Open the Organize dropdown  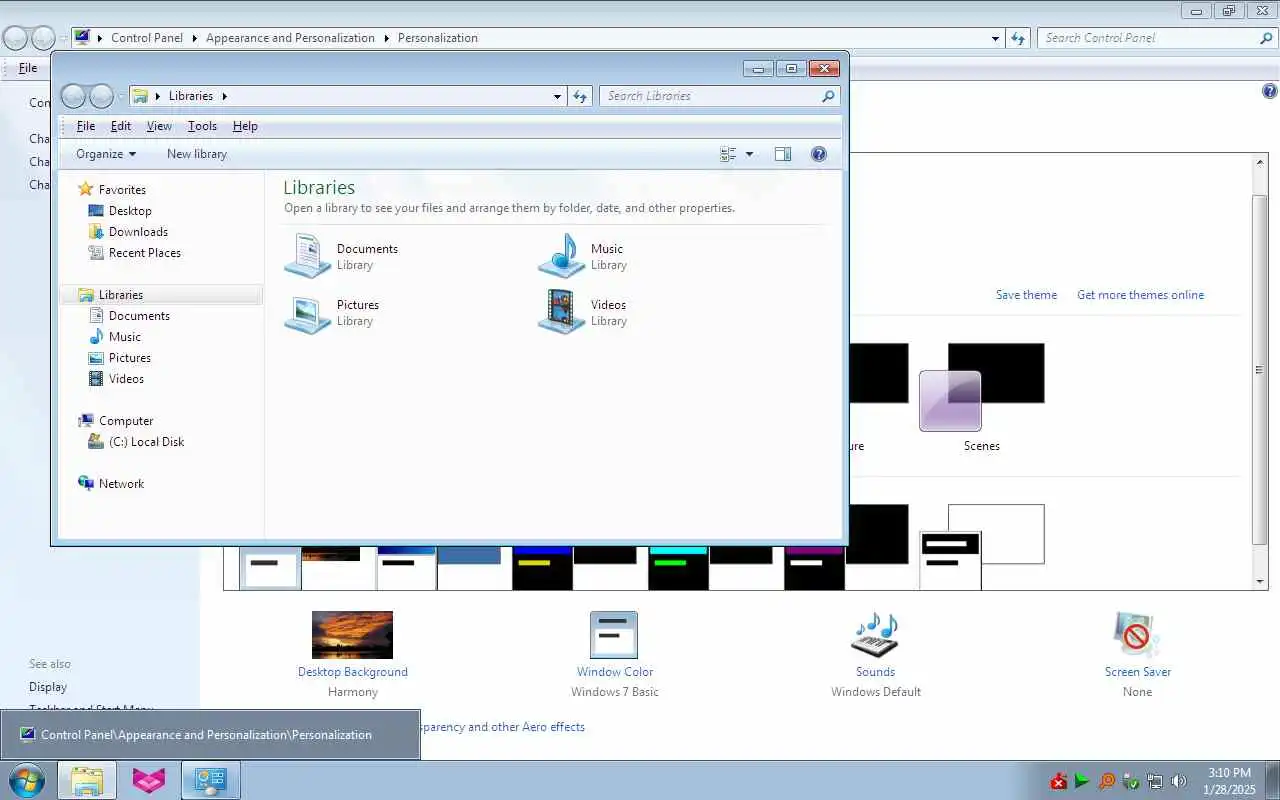tap(106, 154)
